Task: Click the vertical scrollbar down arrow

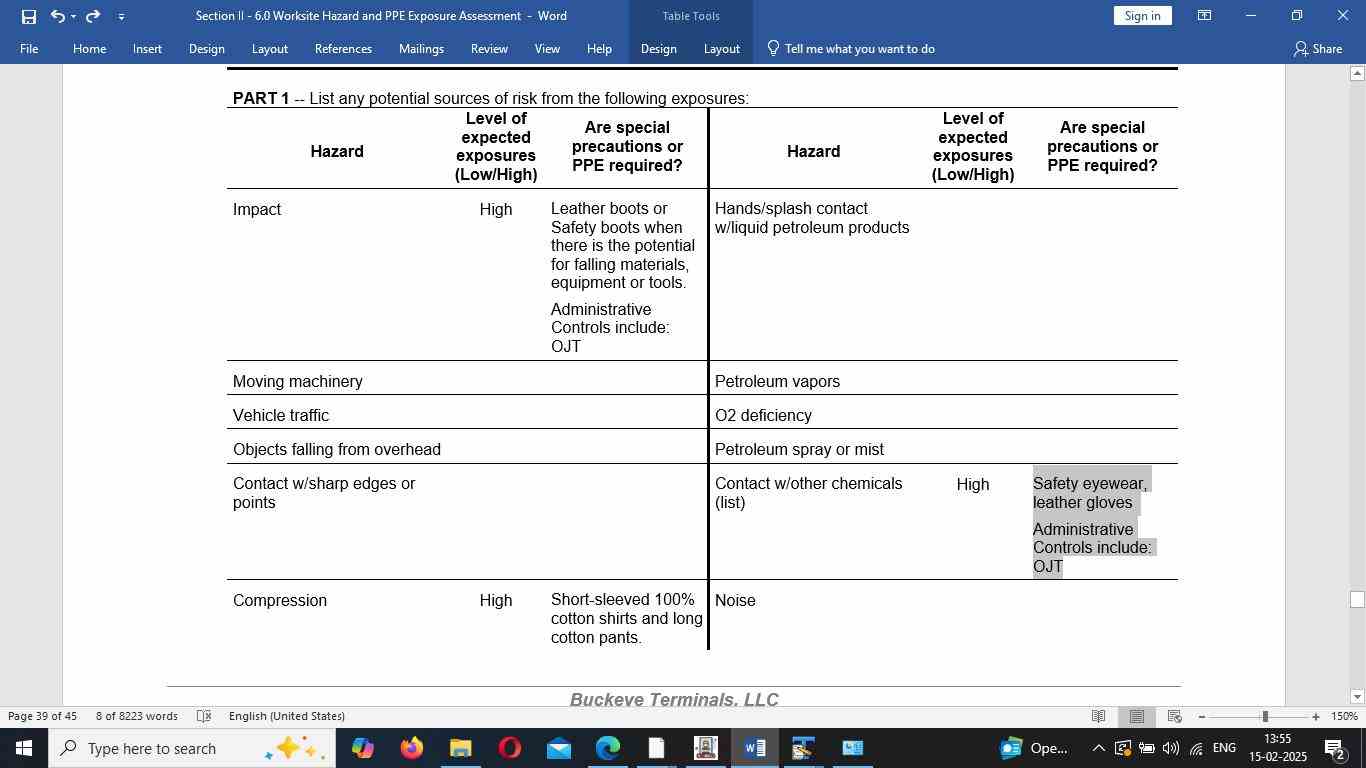Action: click(1357, 697)
